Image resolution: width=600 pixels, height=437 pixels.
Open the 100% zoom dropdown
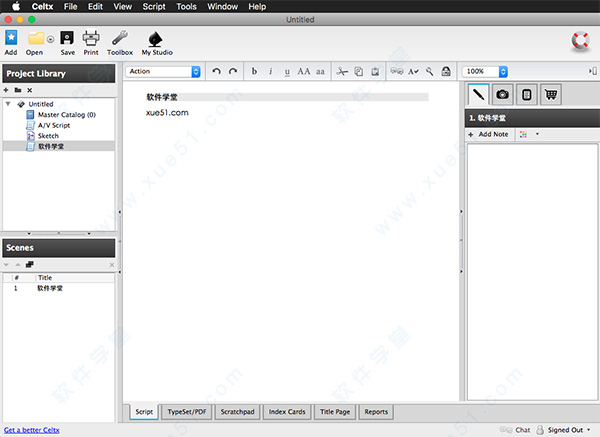click(485, 72)
